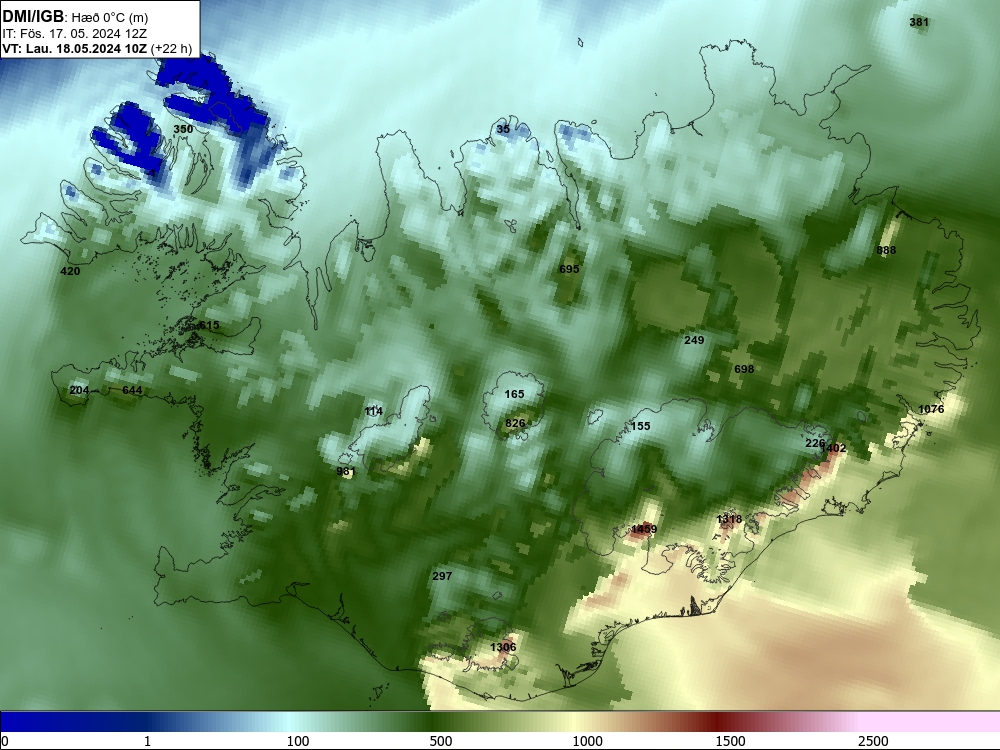Click the 698 value label
The width and height of the screenshot is (1000, 750).
(x=744, y=369)
